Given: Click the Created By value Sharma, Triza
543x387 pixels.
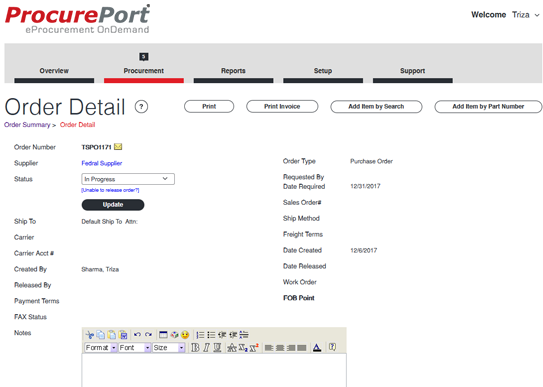Looking at the screenshot, I should pos(100,269).
